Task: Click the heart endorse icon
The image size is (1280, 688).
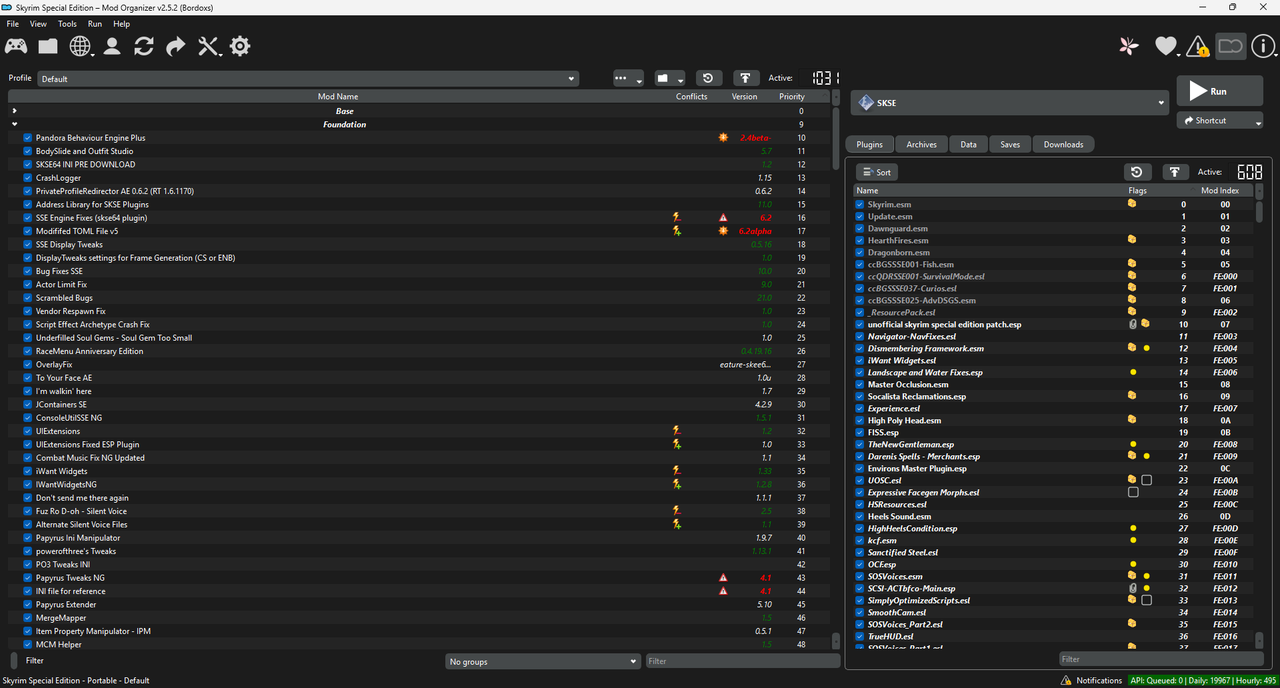Action: click(x=1165, y=46)
